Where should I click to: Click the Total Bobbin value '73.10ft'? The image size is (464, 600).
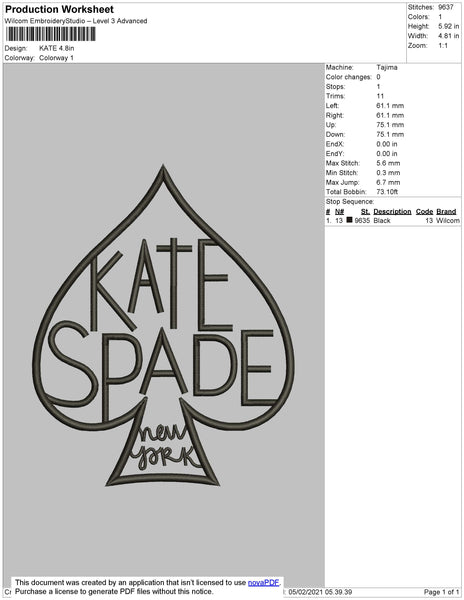[387, 192]
